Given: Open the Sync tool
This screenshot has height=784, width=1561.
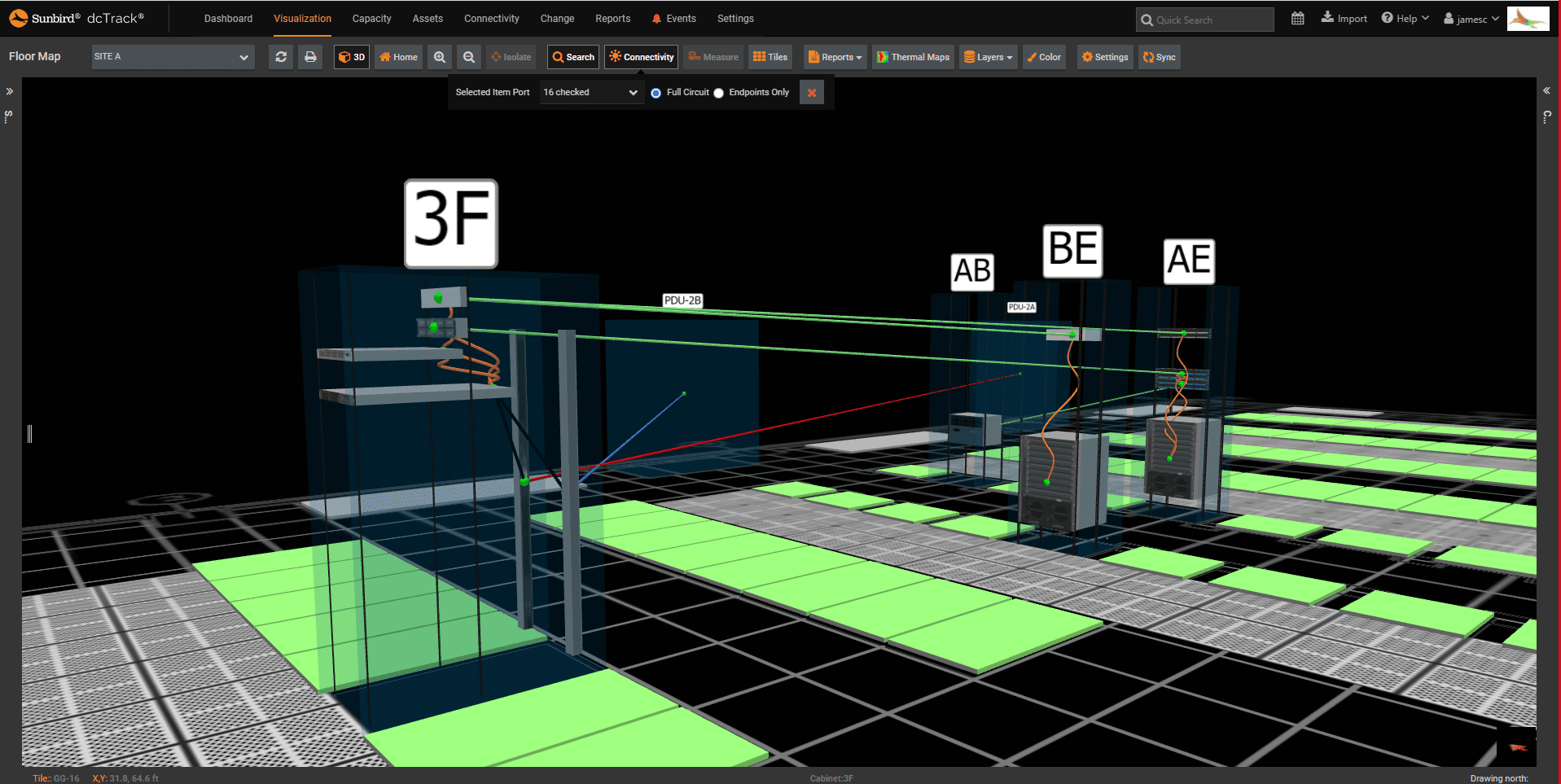Looking at the screenshot, I should tap(1159, 57).
